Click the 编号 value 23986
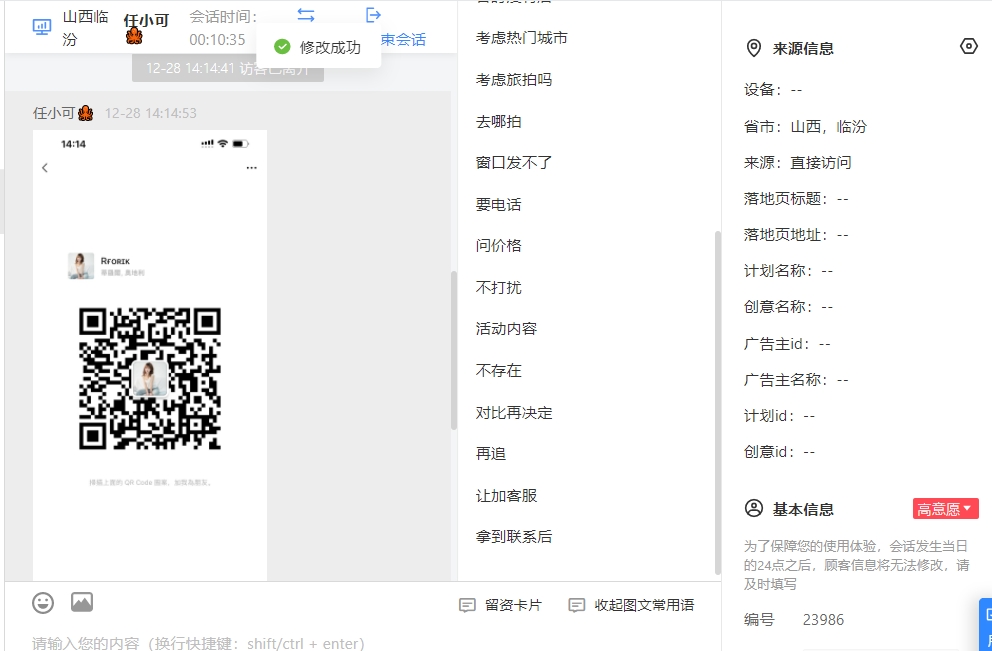The image size is (992, 651). (823, 619)
